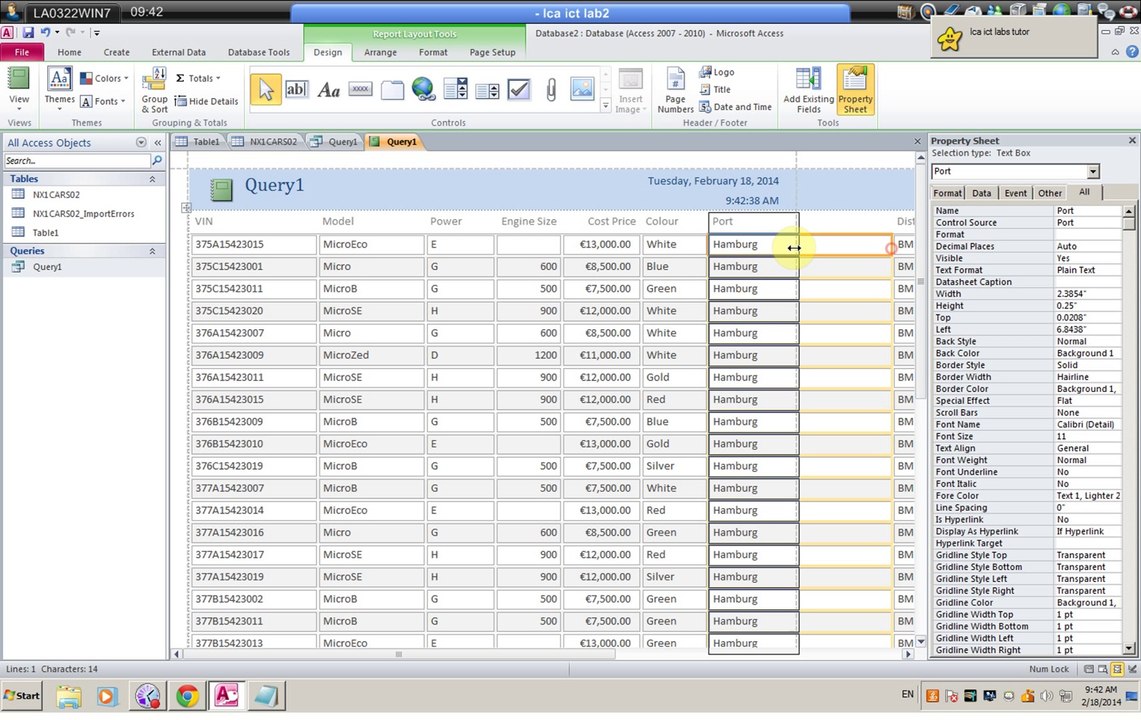Insert Page Numbers into report
The height and width of the screenshot is (720, 1141).
tap(675, 90)
